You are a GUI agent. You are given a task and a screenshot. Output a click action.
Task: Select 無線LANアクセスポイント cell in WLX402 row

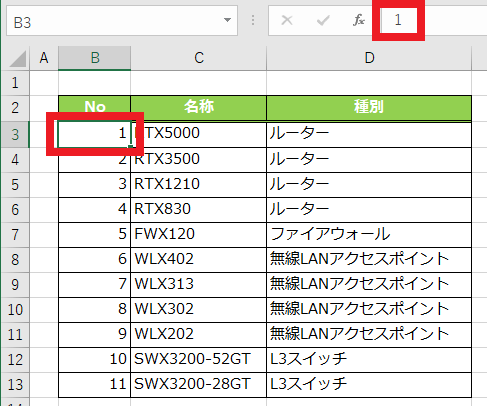coord(369,260)
